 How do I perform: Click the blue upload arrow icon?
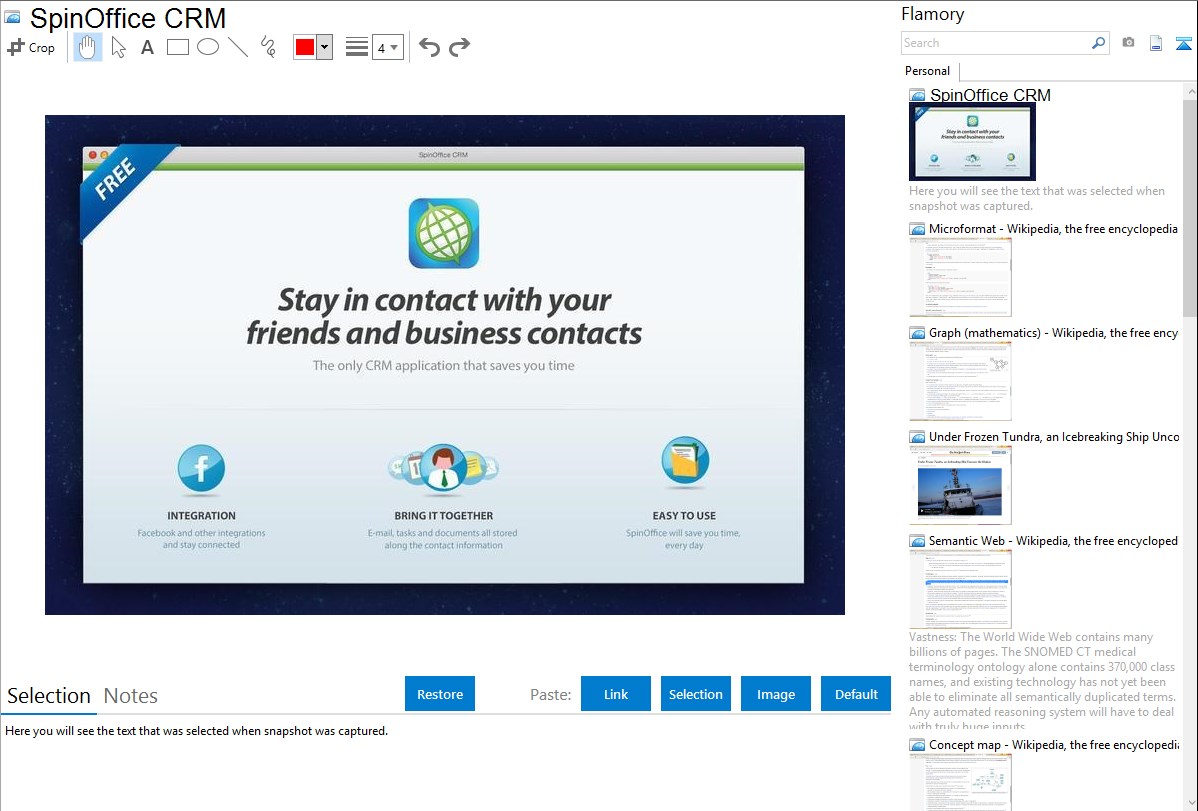(x=1183, y=43)
